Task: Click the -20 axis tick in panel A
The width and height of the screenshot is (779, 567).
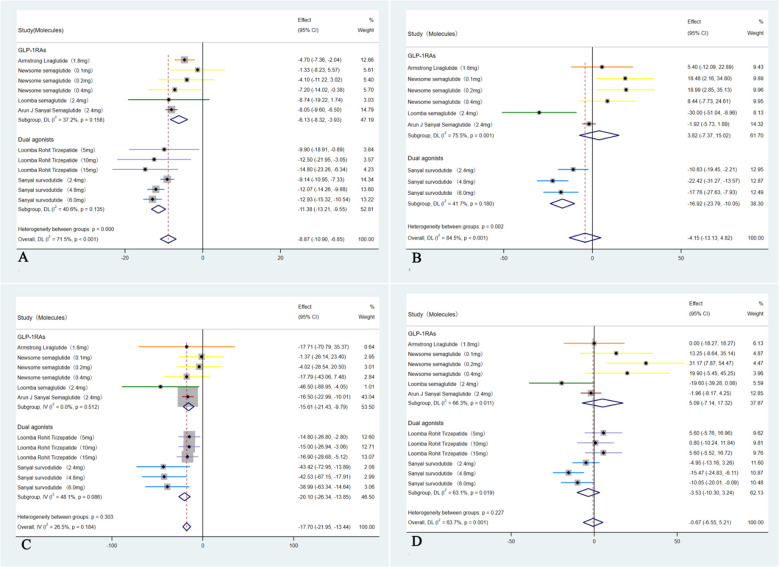Action: click(125, 258)
